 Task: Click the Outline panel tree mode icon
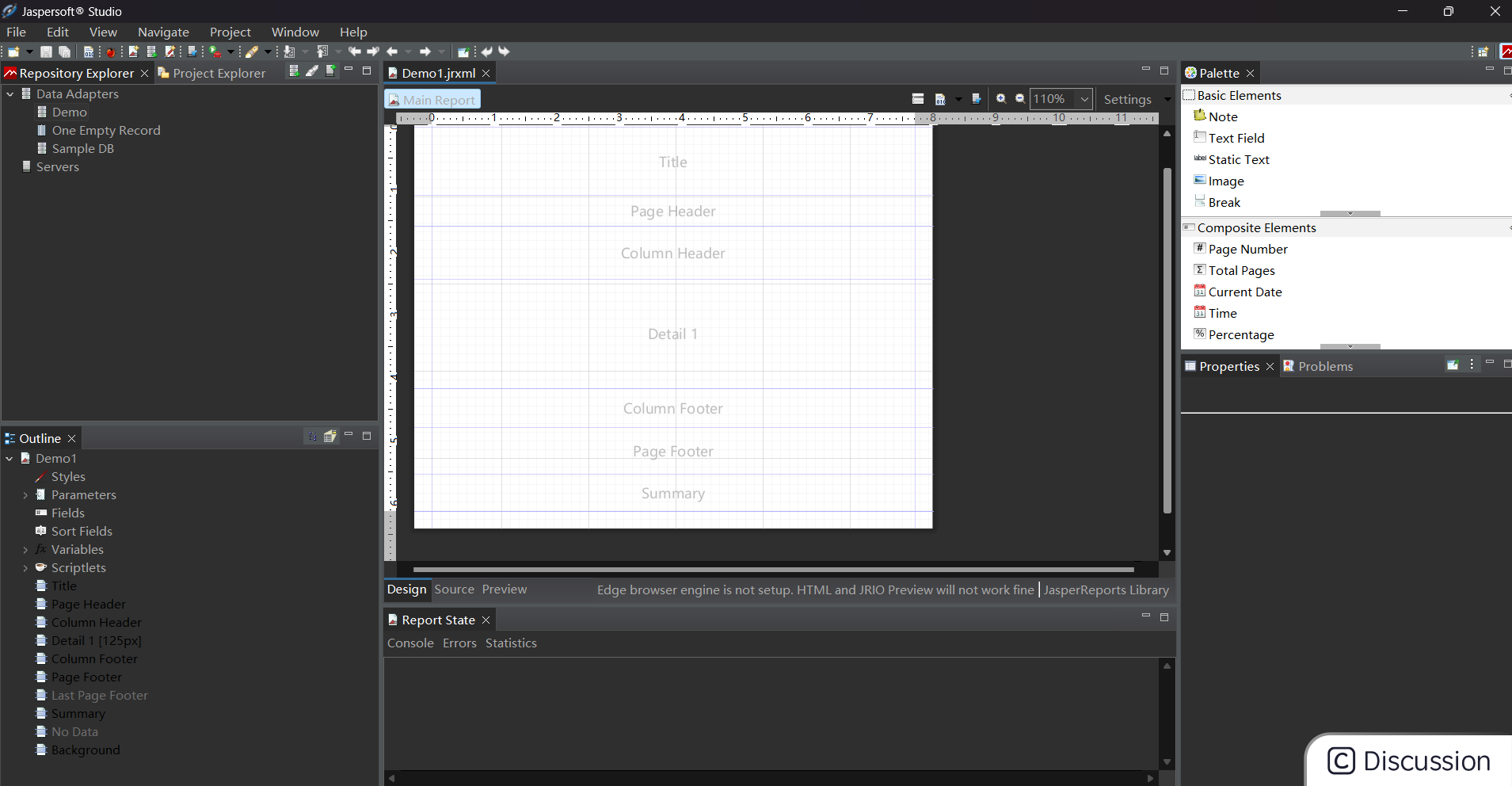tap(312, 436)
